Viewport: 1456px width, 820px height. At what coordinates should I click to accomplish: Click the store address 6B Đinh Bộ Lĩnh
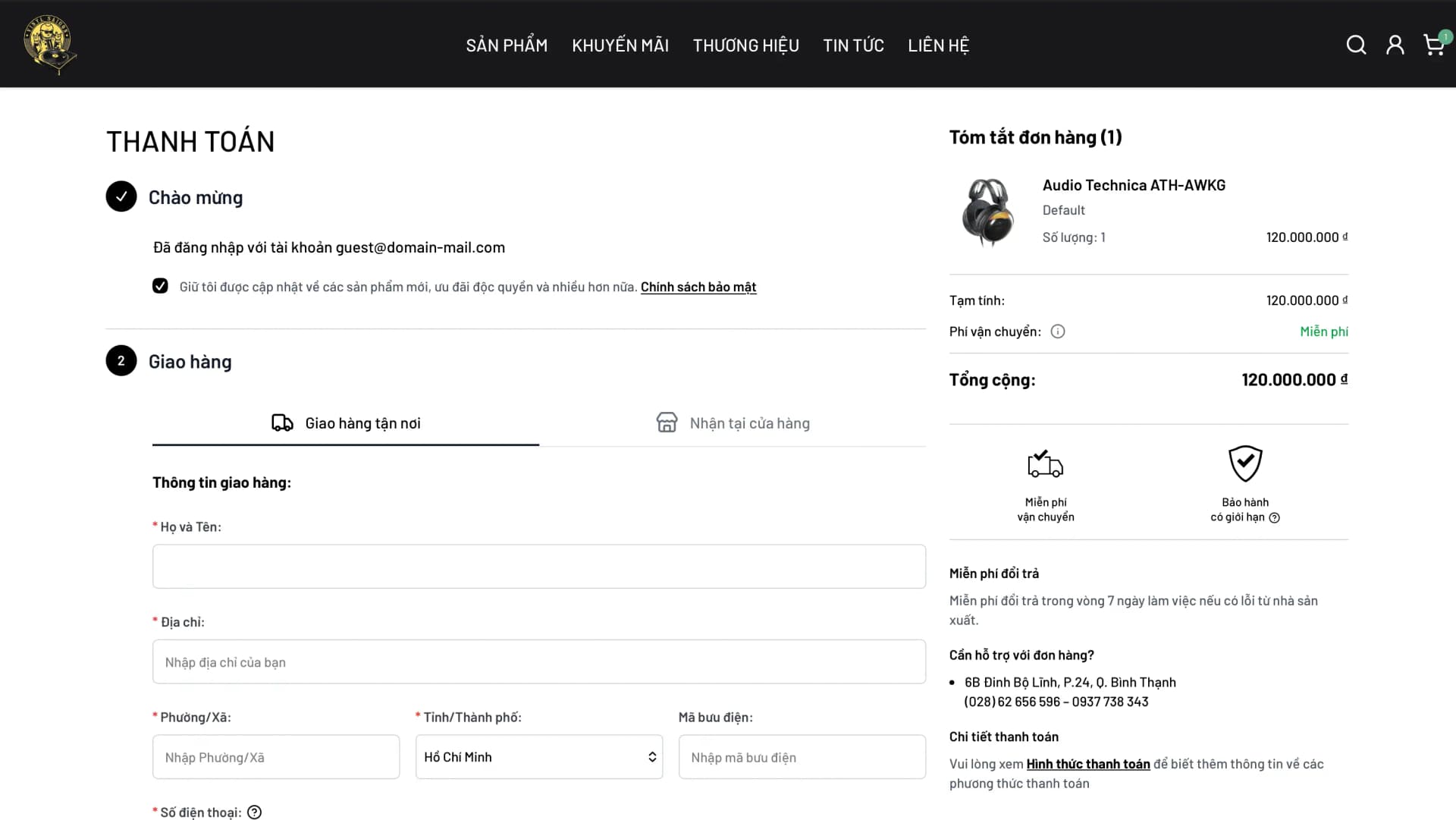click(x=1070, y=683)
